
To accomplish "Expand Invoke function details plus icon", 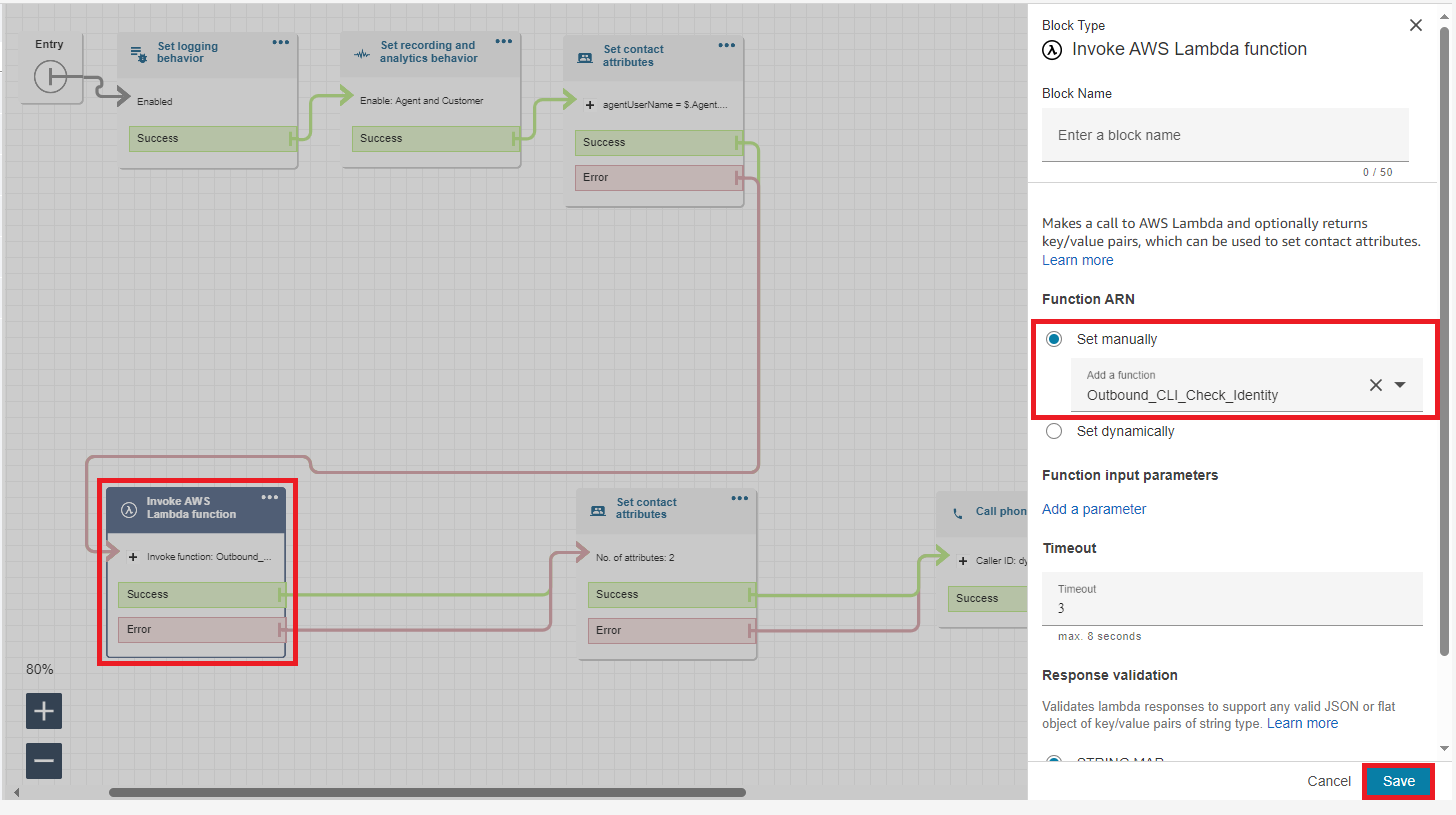I will 133,557.
